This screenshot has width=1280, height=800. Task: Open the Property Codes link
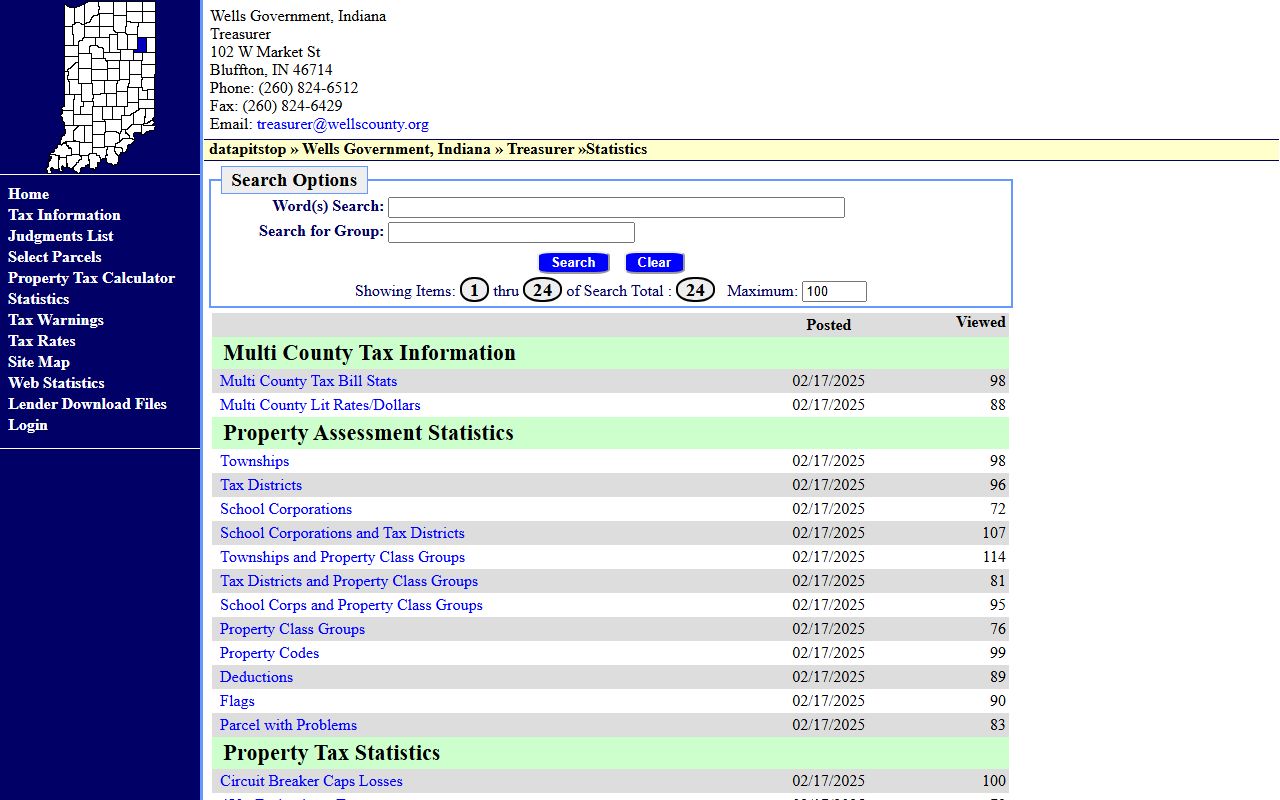(x=269, y=653)
